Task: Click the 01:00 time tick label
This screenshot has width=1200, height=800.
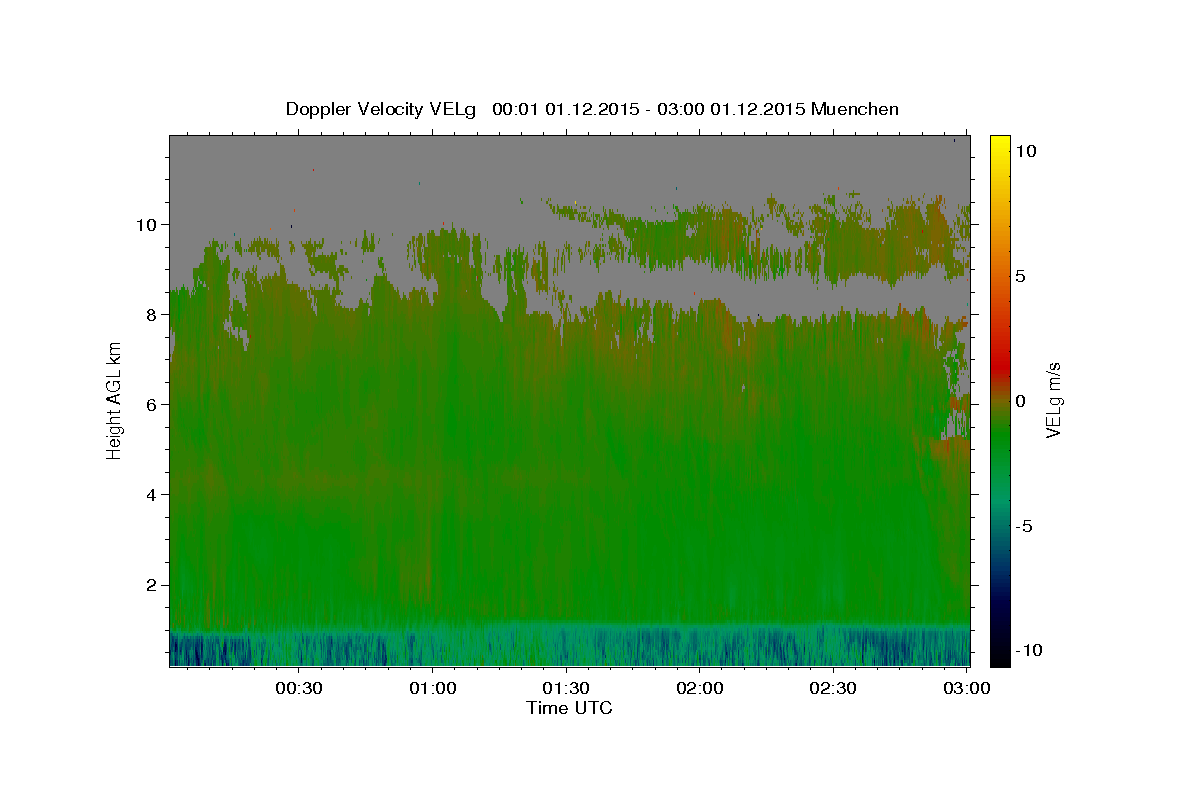Action: (x=433, y=688)
